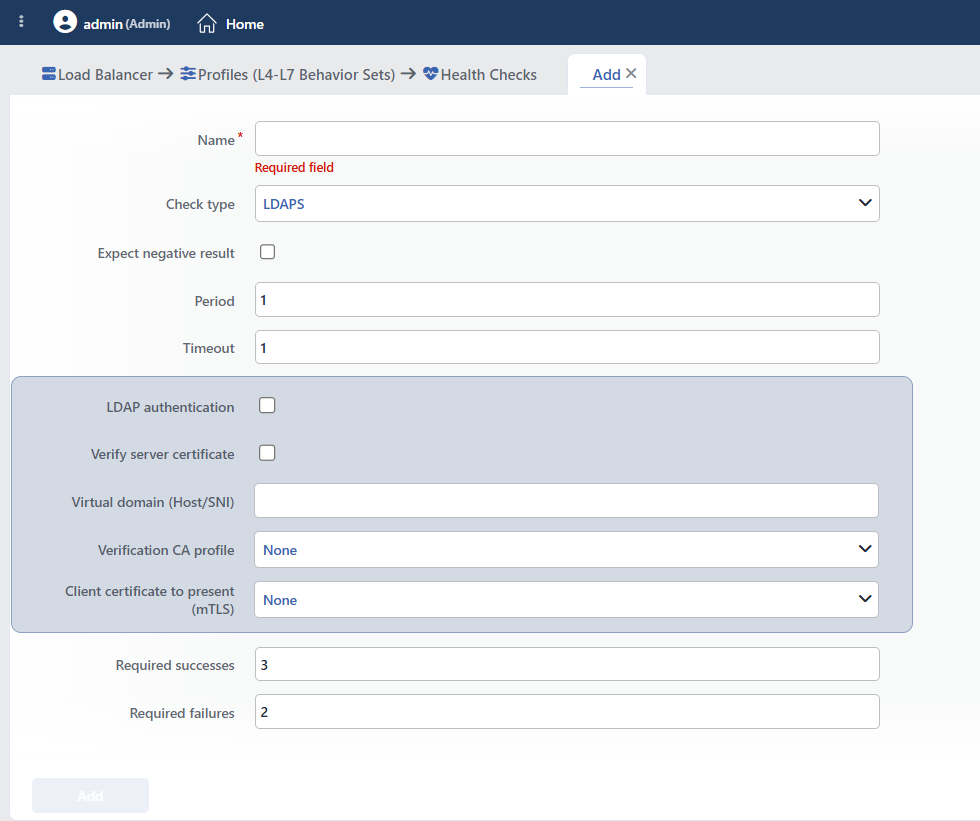
Task: Click the admin user avatar icon
Action: click(x=65, y=22)
